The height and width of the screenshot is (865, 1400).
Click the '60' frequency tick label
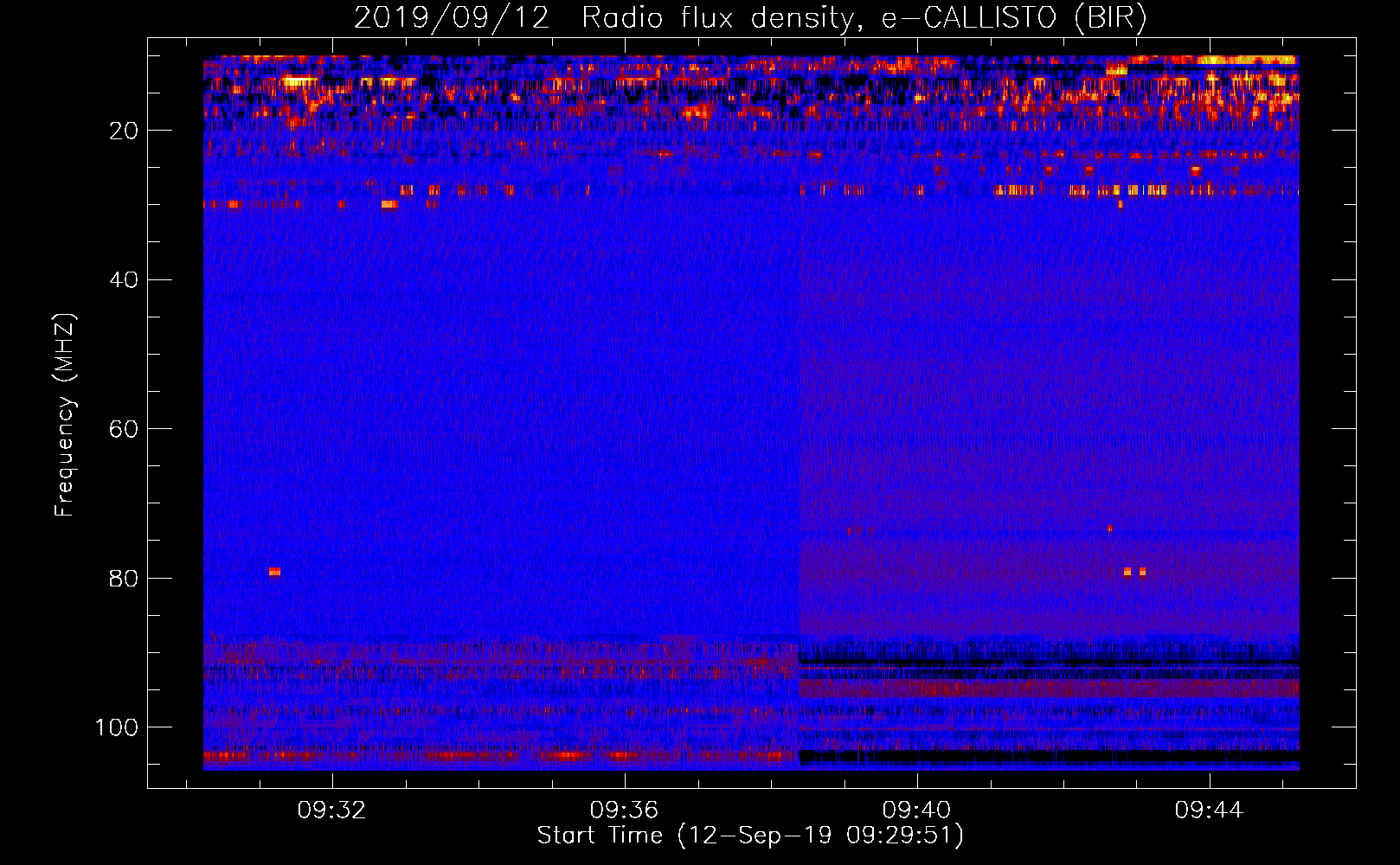[124, 429]
